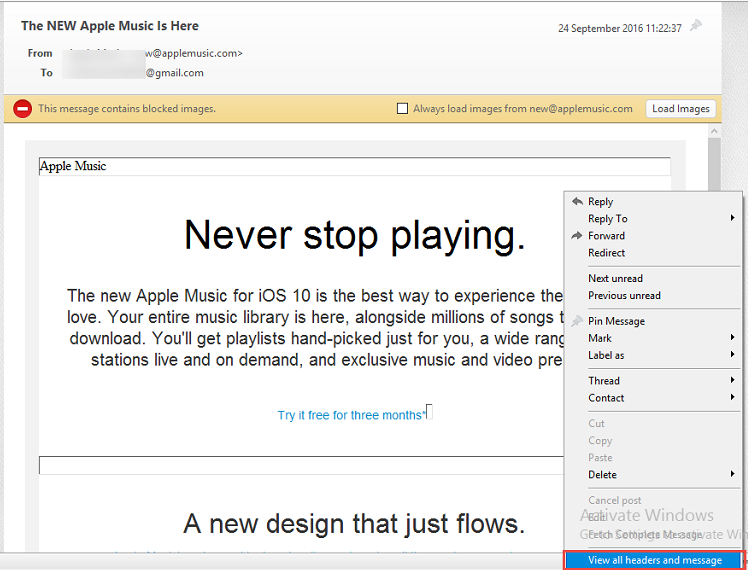Click the Cut entry in context menu
This screenshot has height=570, width=748.
click(653, 424)
